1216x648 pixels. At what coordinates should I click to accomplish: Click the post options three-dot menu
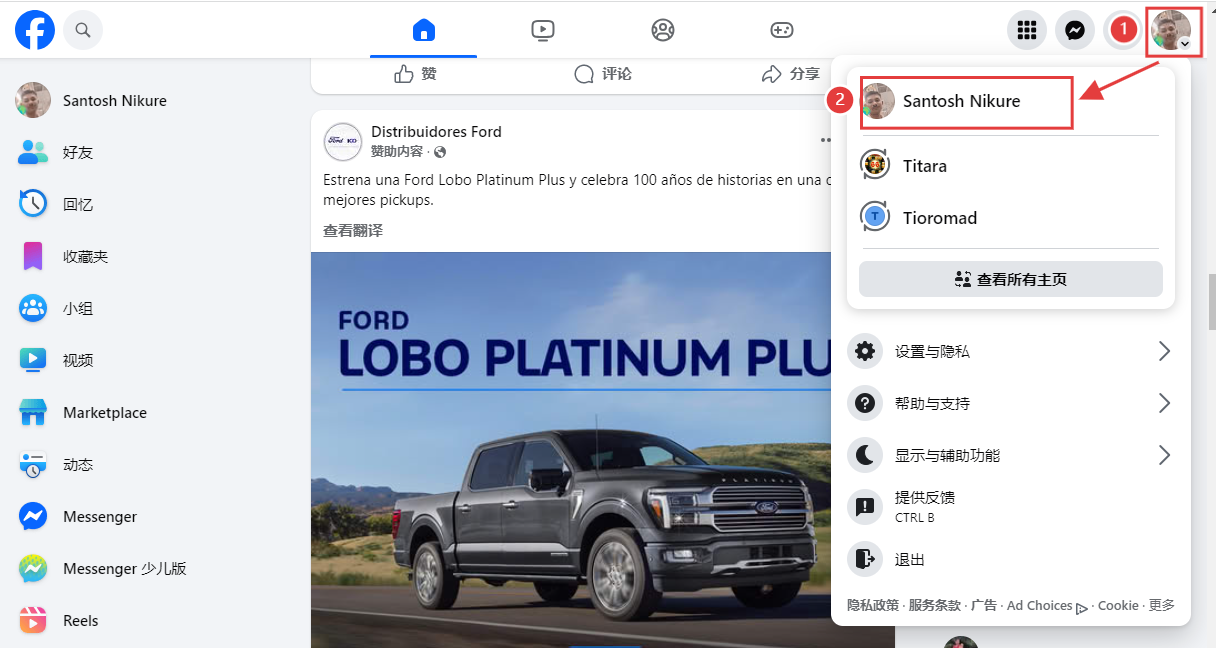(825, 141)
